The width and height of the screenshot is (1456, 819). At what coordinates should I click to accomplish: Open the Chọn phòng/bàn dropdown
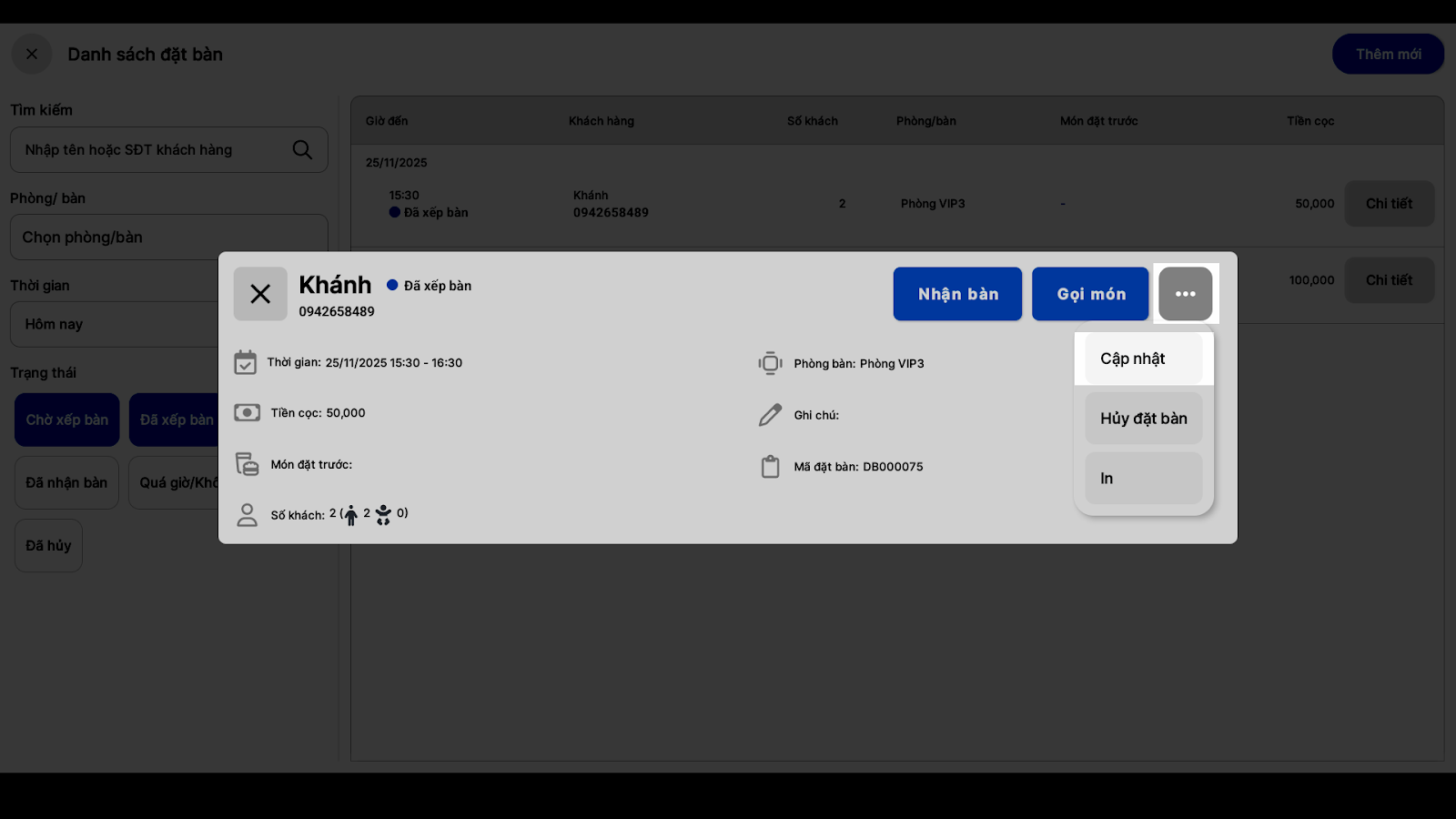(x=169, y=238)
